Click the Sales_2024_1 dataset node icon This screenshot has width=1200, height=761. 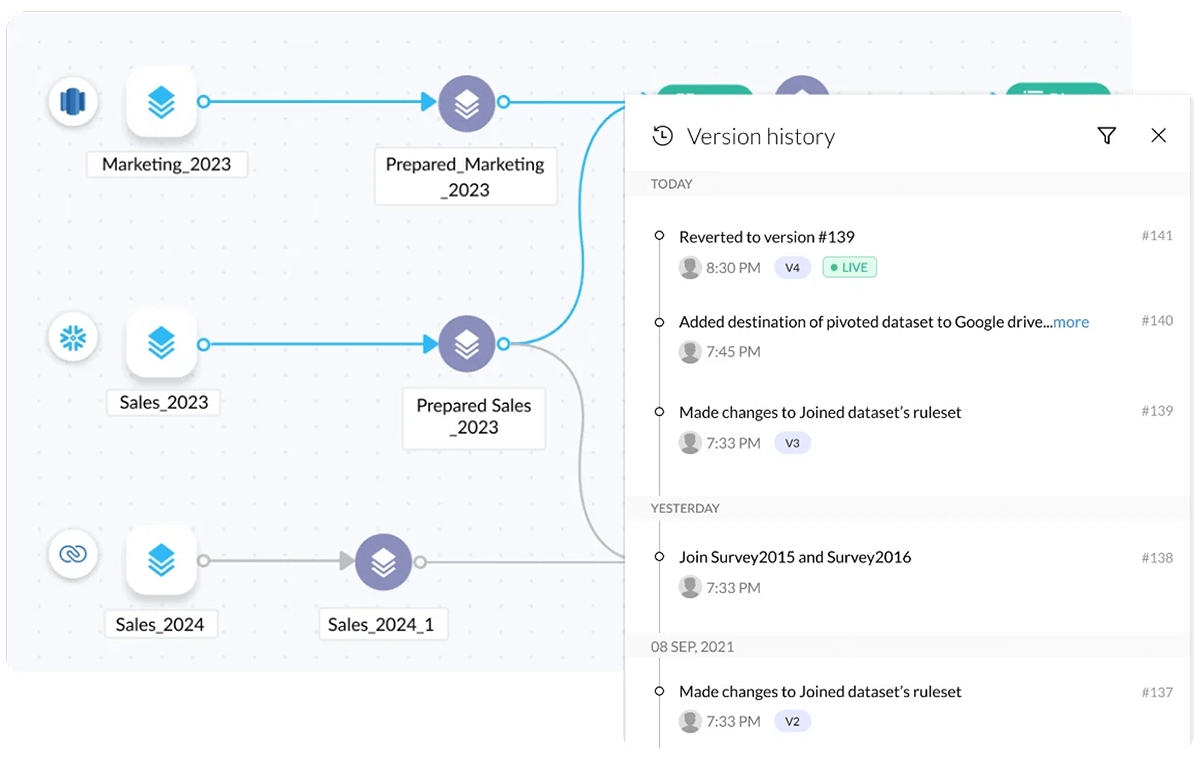pyautogui.click(x=384, y=561)
